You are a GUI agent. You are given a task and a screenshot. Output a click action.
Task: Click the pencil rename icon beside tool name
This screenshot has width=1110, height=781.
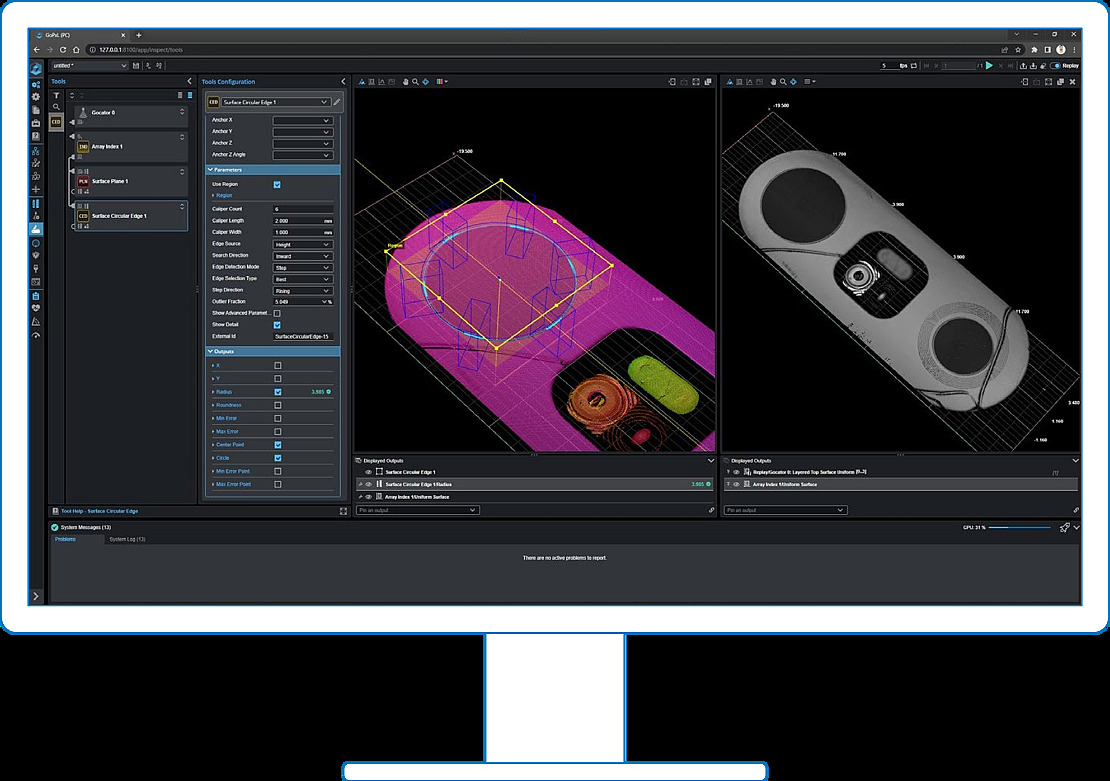pos(337,102)
